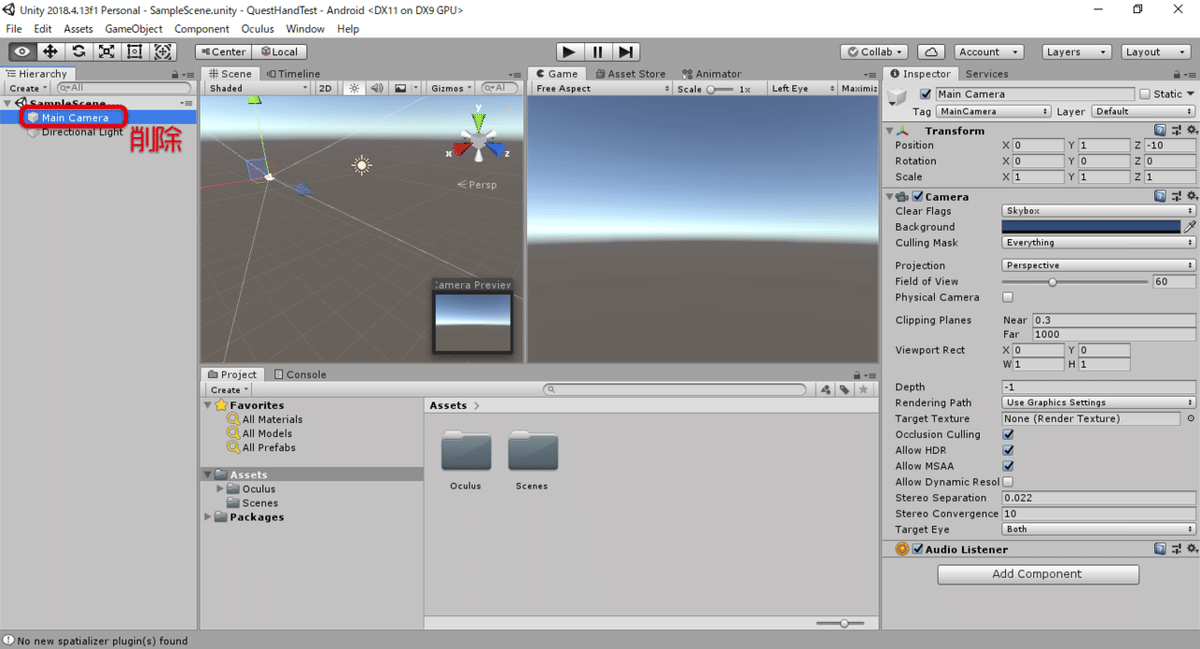Screen dimensions: 1200x649
Task: Select the Move tool
Action: (50, 51)
